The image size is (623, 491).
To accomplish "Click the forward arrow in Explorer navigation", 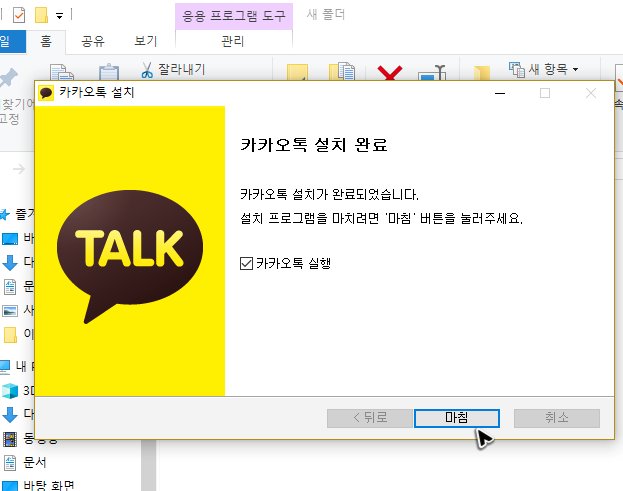I will [19, 169].
